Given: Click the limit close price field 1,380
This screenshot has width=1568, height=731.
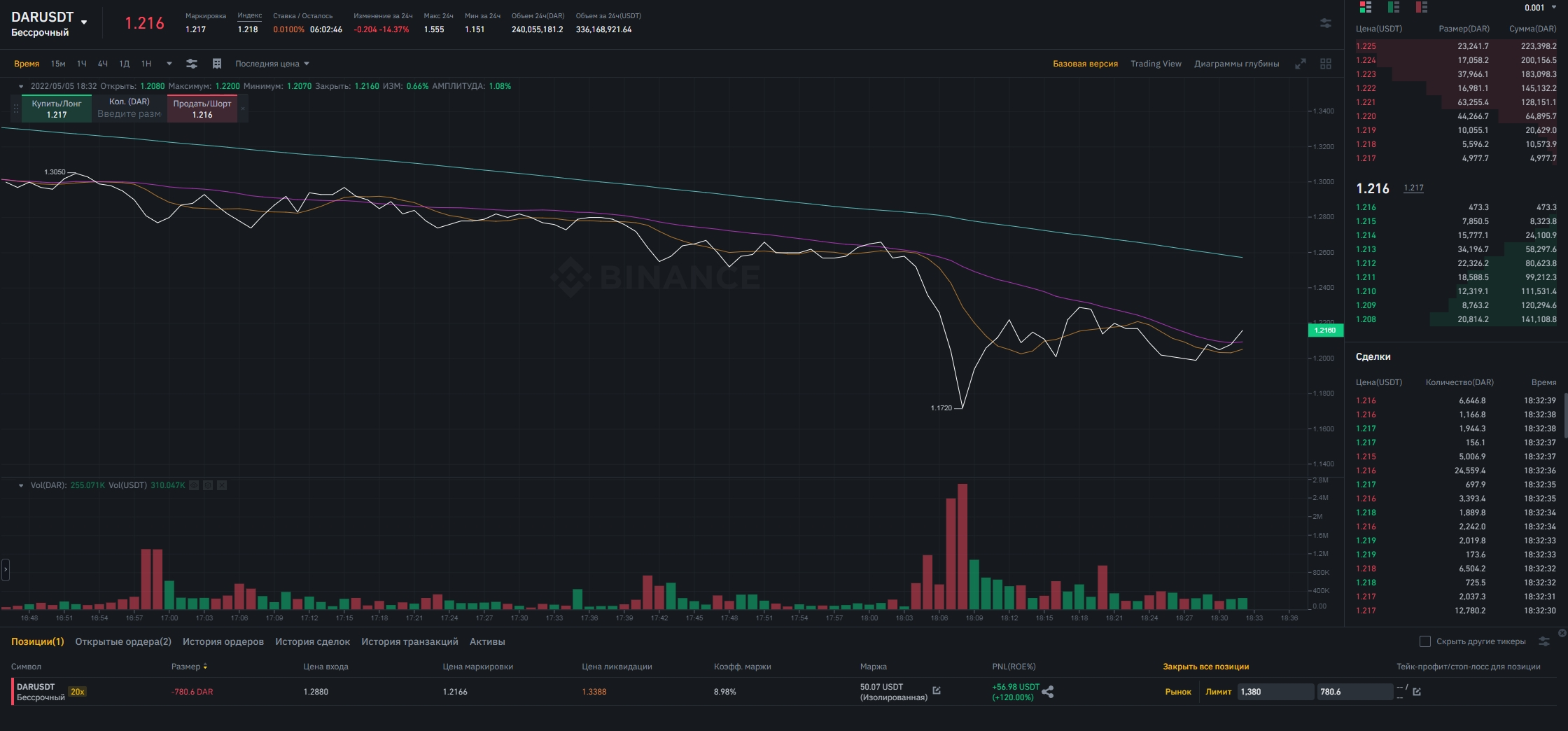Looking at the screenshot, I should 1275,692.
